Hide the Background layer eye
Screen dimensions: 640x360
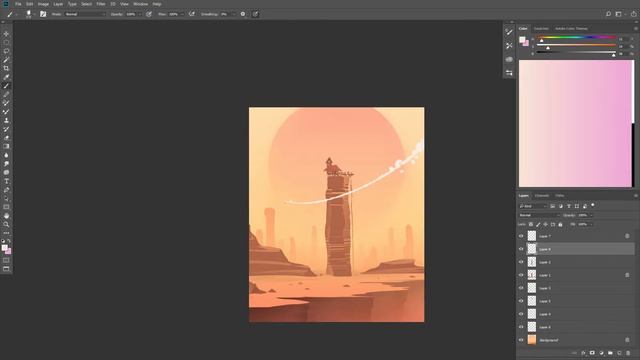pyautogui.click(x=521, y=340)
